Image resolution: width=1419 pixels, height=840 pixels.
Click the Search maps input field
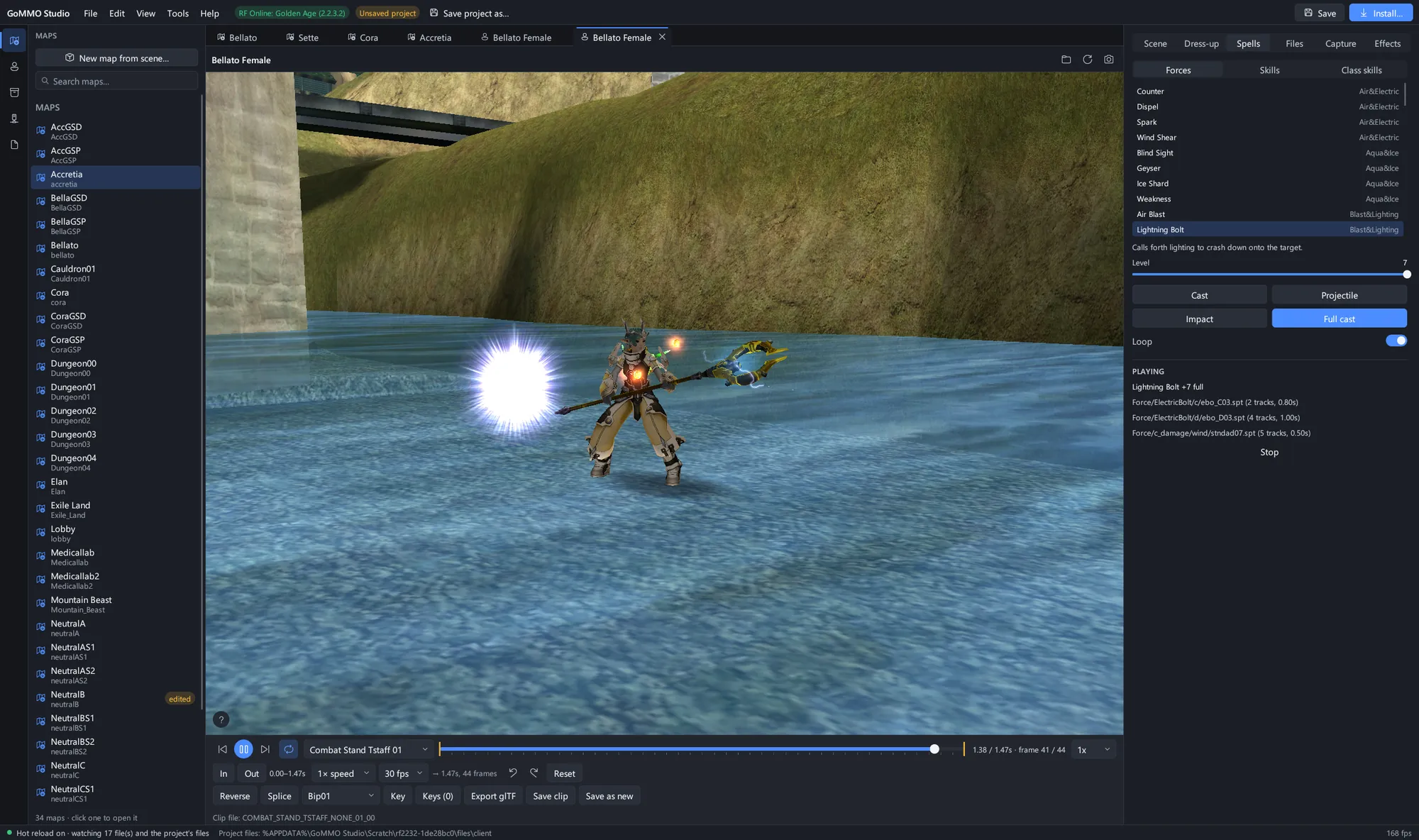click(116, 81)
